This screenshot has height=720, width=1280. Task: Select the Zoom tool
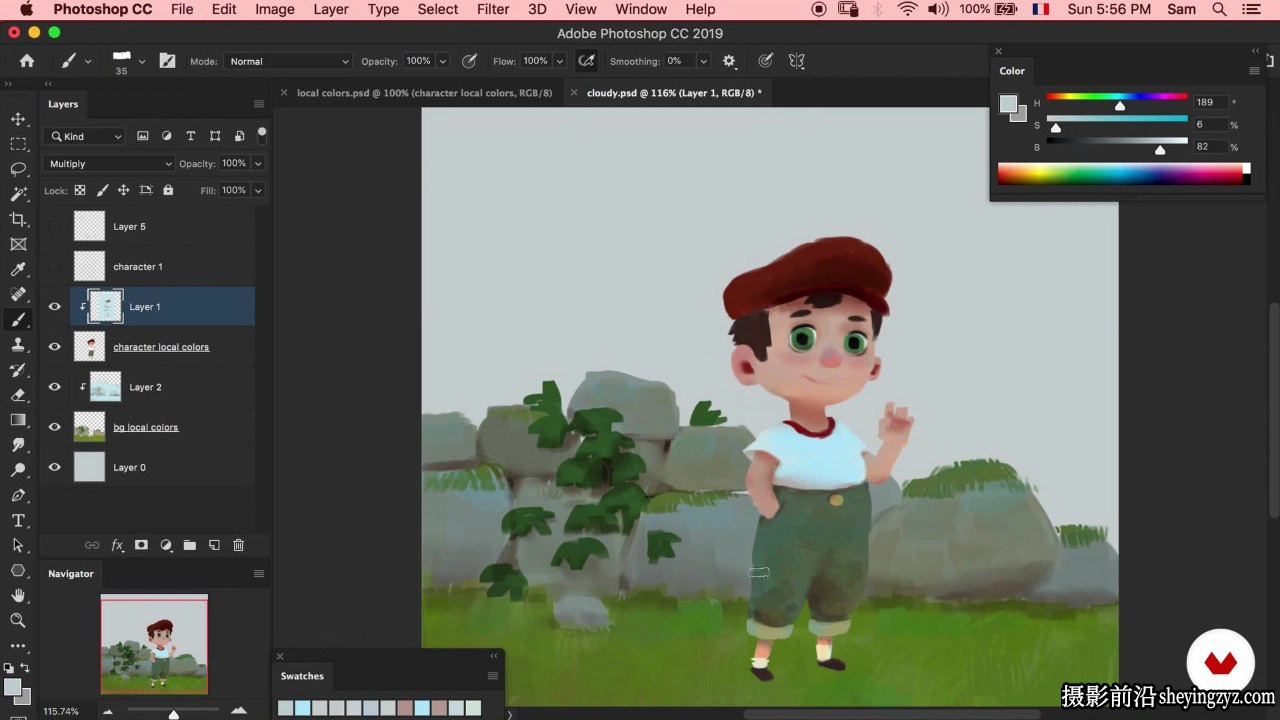pyautogui.click(x=18, y=620)
